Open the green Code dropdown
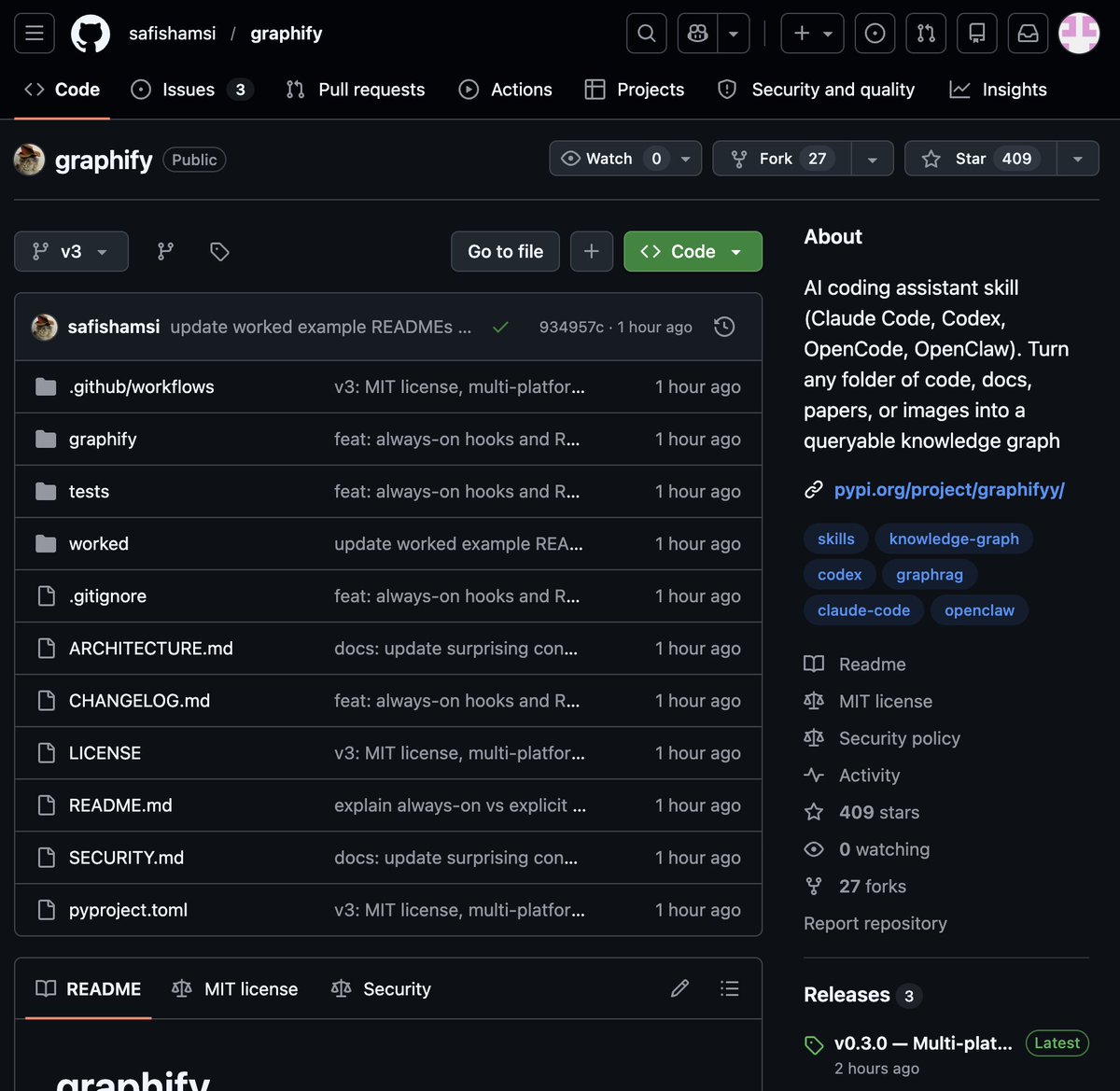 pyautogui.click(x=693, y=251)
